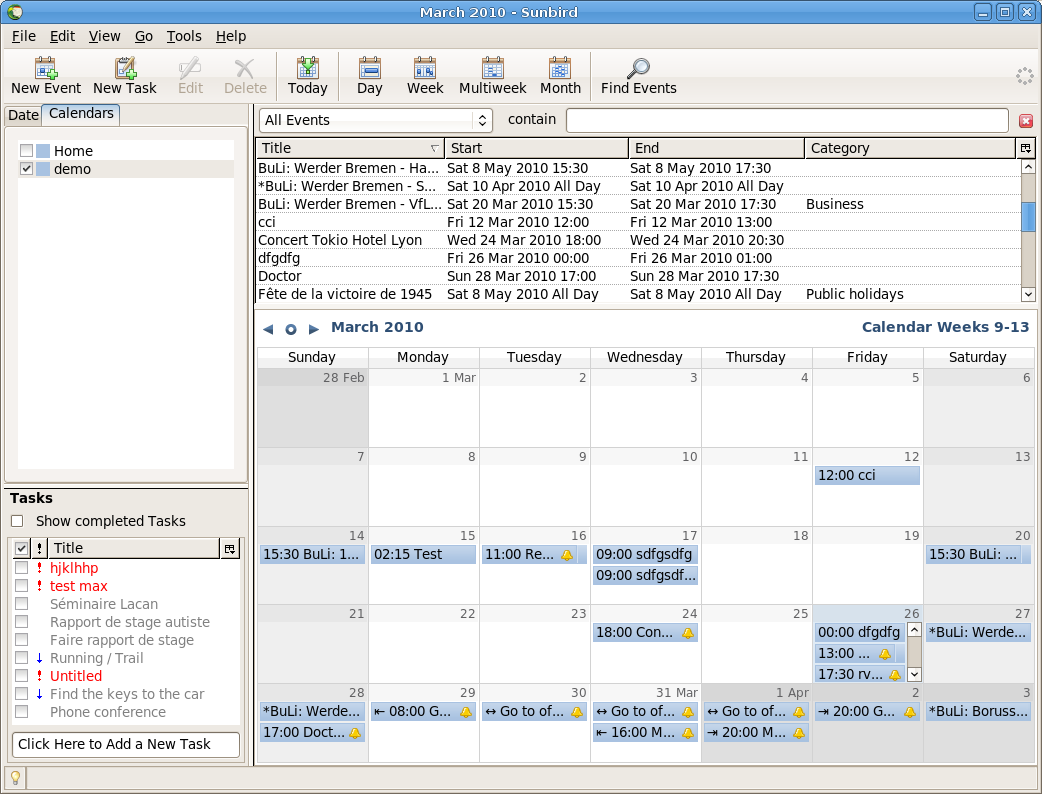
Task: Switch to the Date tab
Action: tap(23, 115)
